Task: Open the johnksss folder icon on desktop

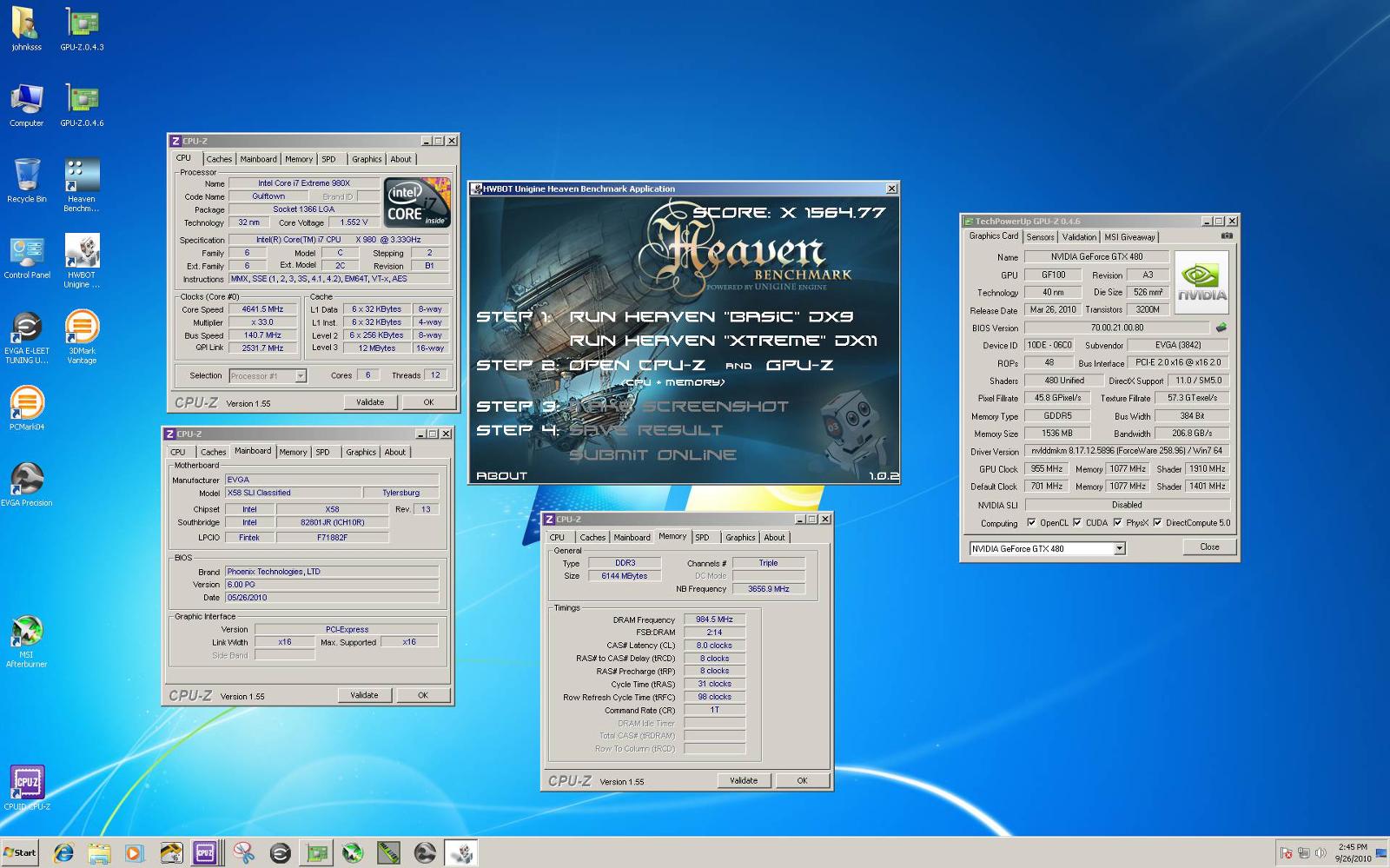Action: [26, 30]
